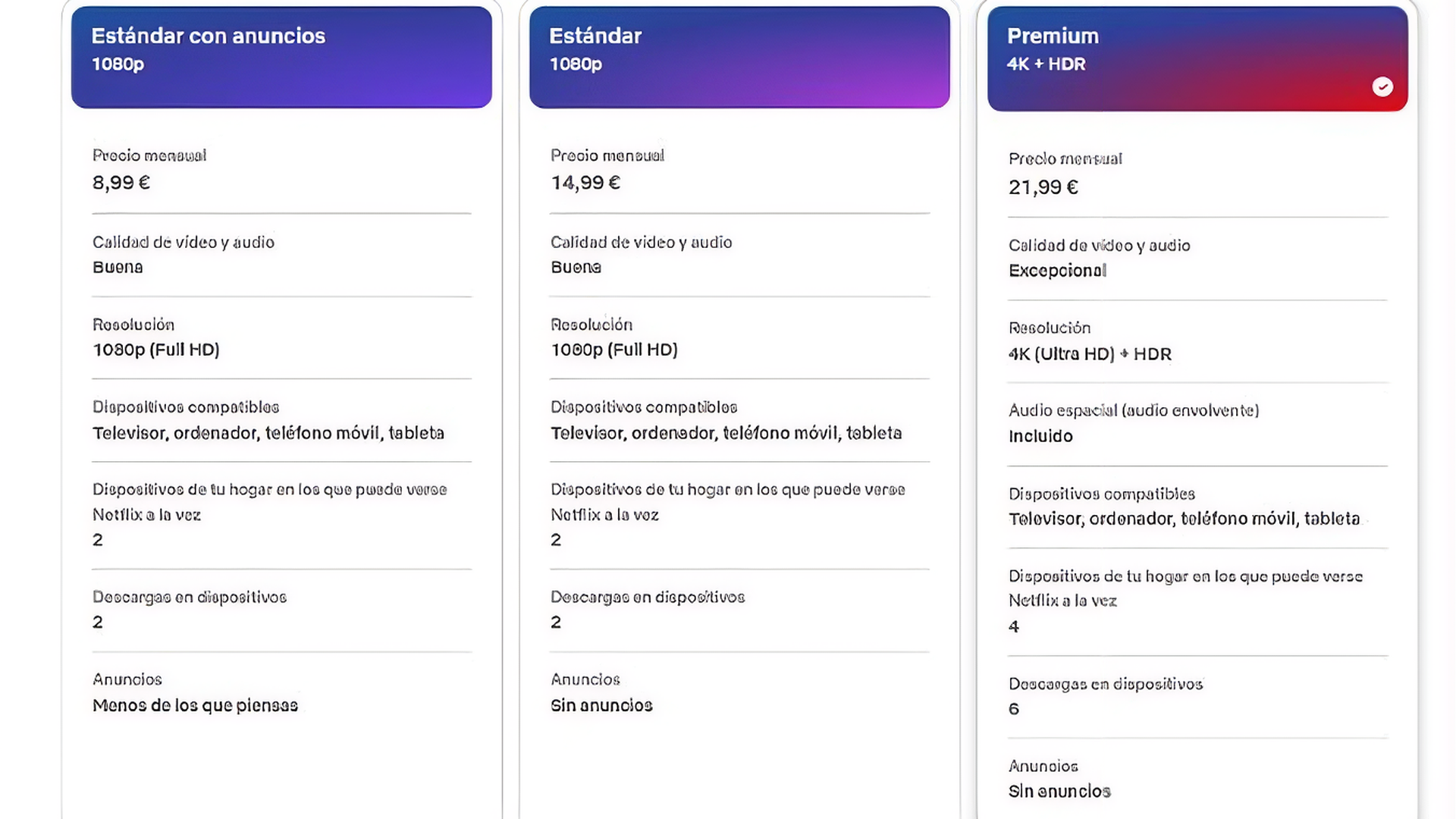Click 'Incluido' under Audio espacial on Premium
Image resolution: width=1456 pixels, height=819 pixels.
[x=1040, y=435]
